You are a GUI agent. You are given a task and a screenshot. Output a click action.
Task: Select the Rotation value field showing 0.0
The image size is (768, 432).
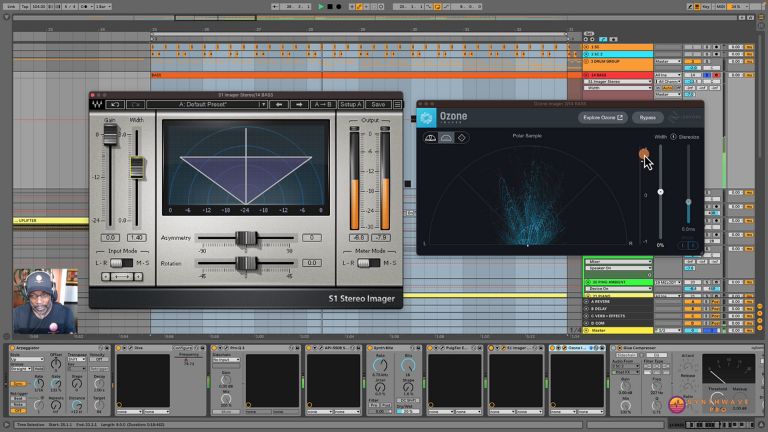312,263
